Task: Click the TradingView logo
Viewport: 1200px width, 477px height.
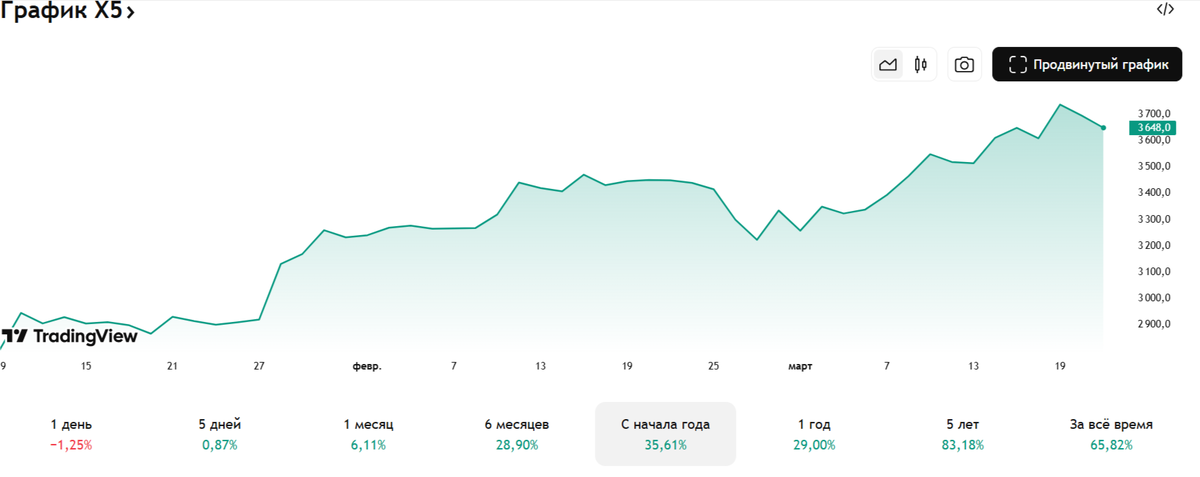Action: pyautogui.click(x=70, y=336)
